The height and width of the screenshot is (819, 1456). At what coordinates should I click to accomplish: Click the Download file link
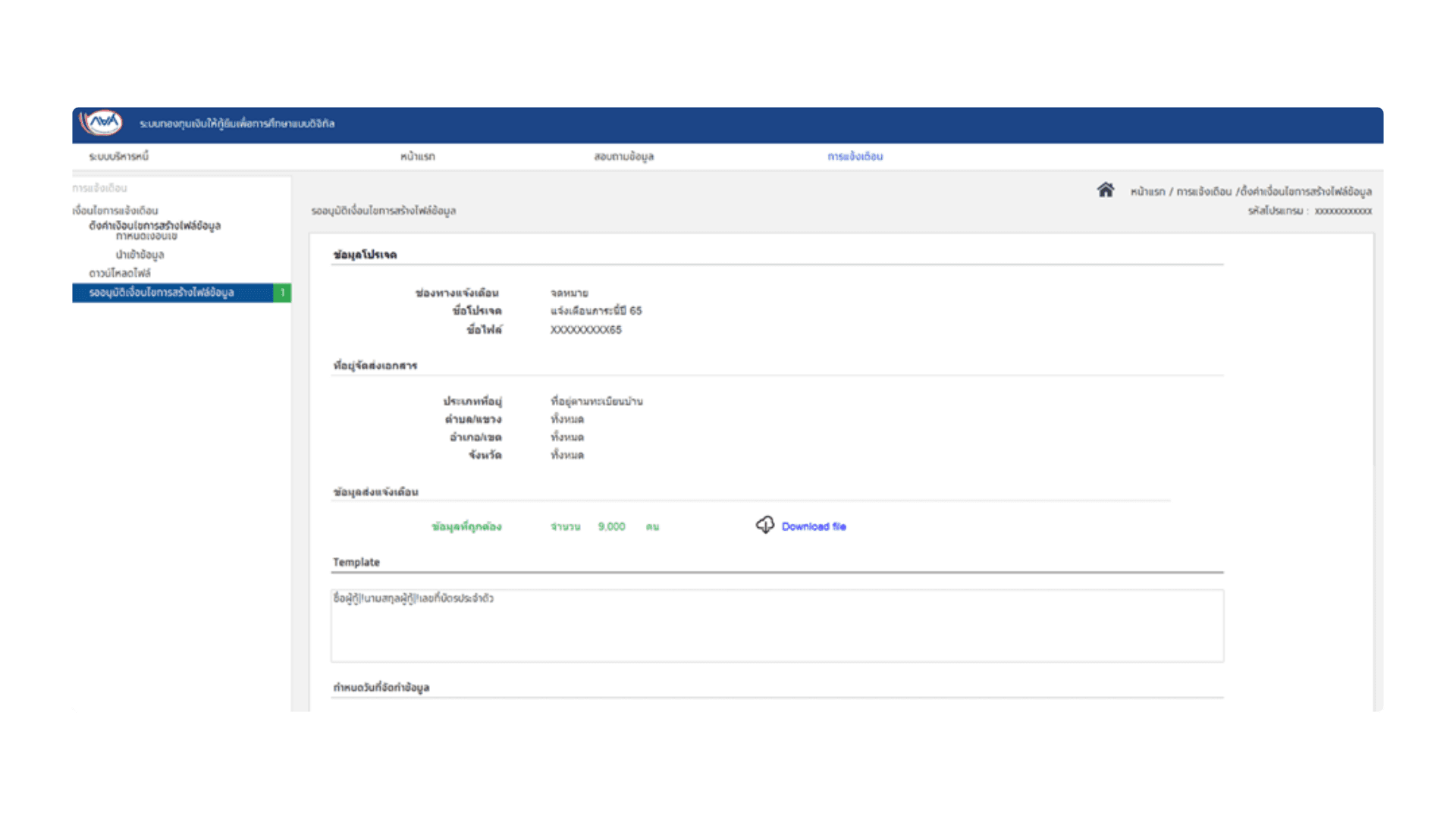click(x=814, y=526)
